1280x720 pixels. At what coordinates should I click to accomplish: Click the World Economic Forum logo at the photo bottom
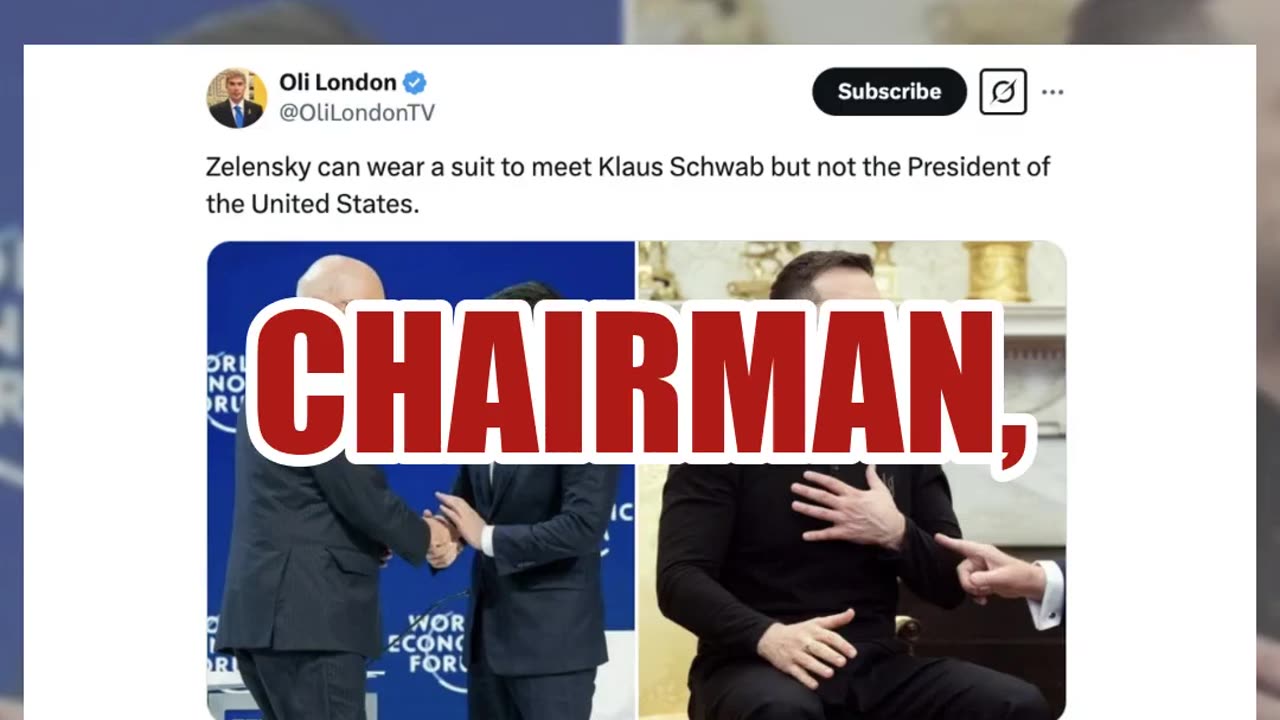click(427, 640)
